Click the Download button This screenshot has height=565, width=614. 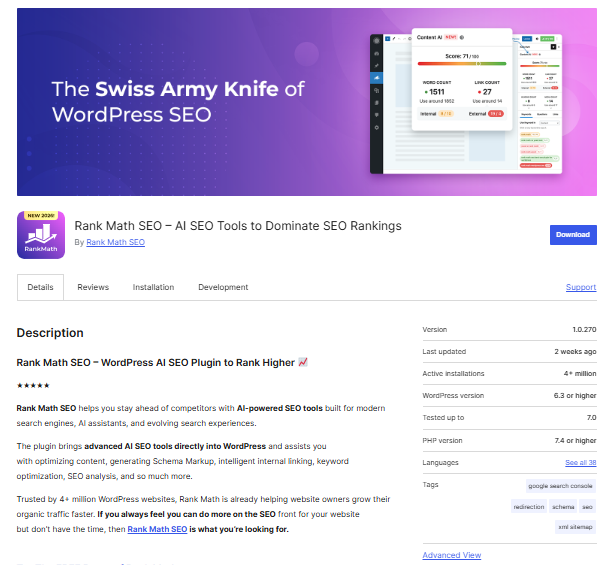pyautogui.click(x=573, y=235)
